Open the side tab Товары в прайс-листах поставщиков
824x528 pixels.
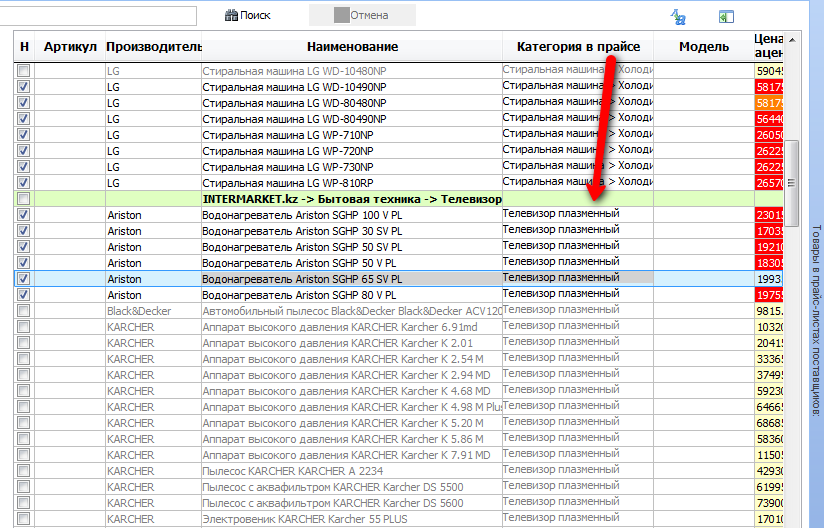click(816, 320)
